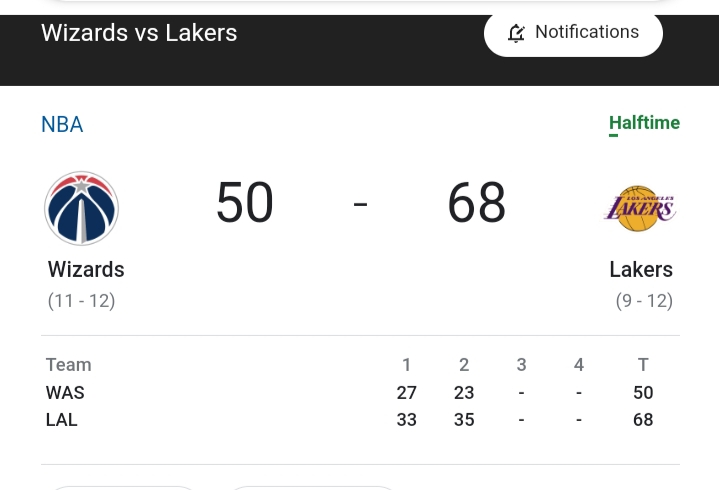Screen dimensions: 719x490
Task: Click the Lakers team logo
Action: [640, 209]
